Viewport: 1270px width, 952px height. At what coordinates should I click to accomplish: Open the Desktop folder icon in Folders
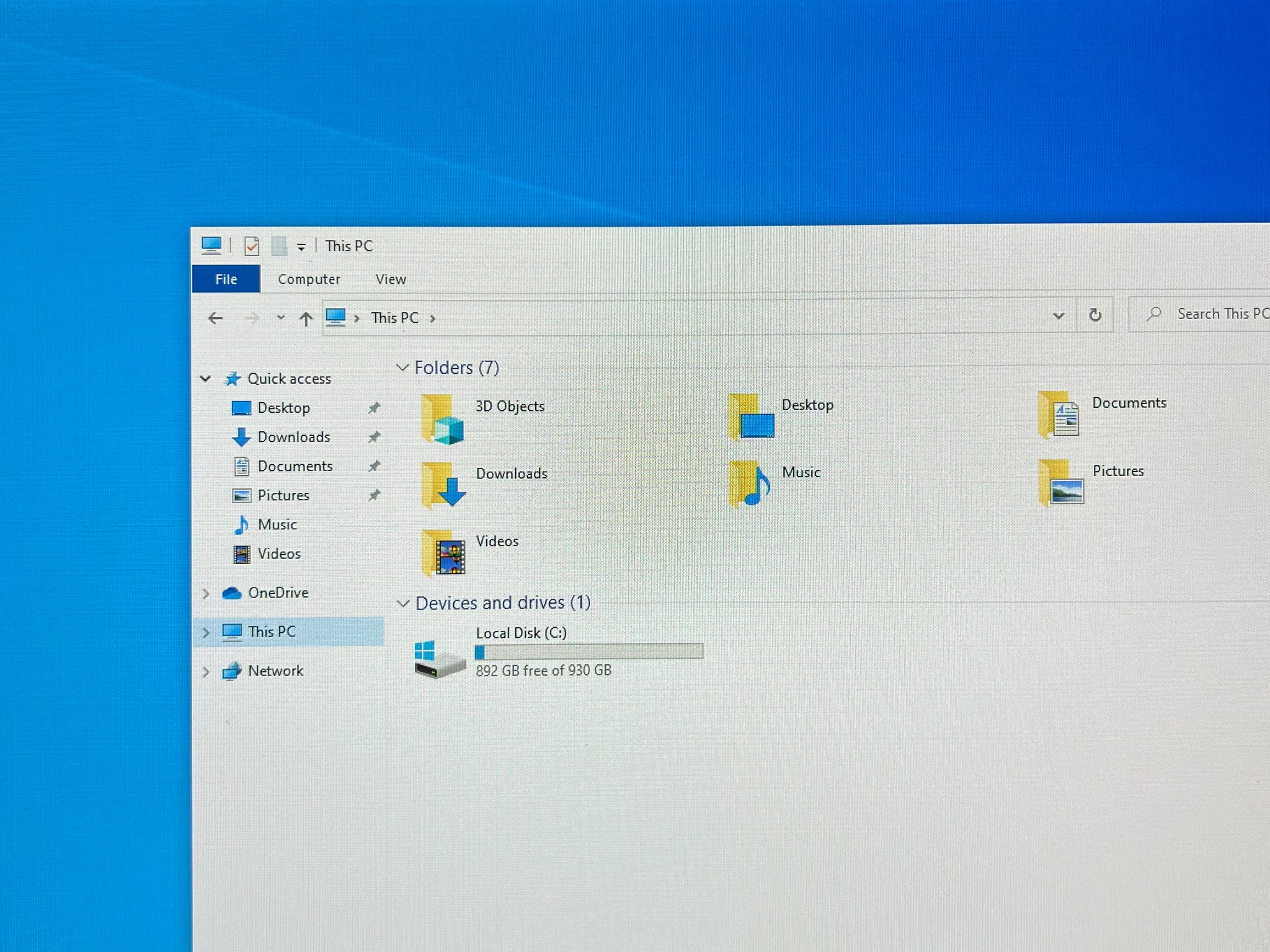[751, 416]
